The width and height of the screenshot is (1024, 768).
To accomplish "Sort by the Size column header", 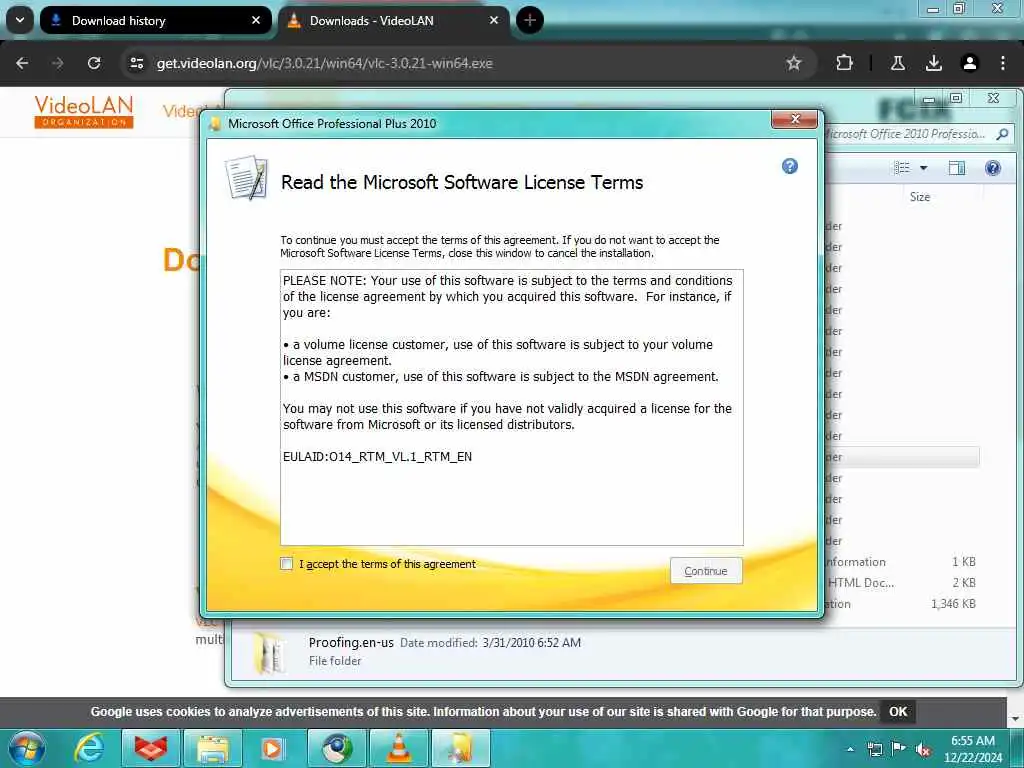I will click(920, 197).
